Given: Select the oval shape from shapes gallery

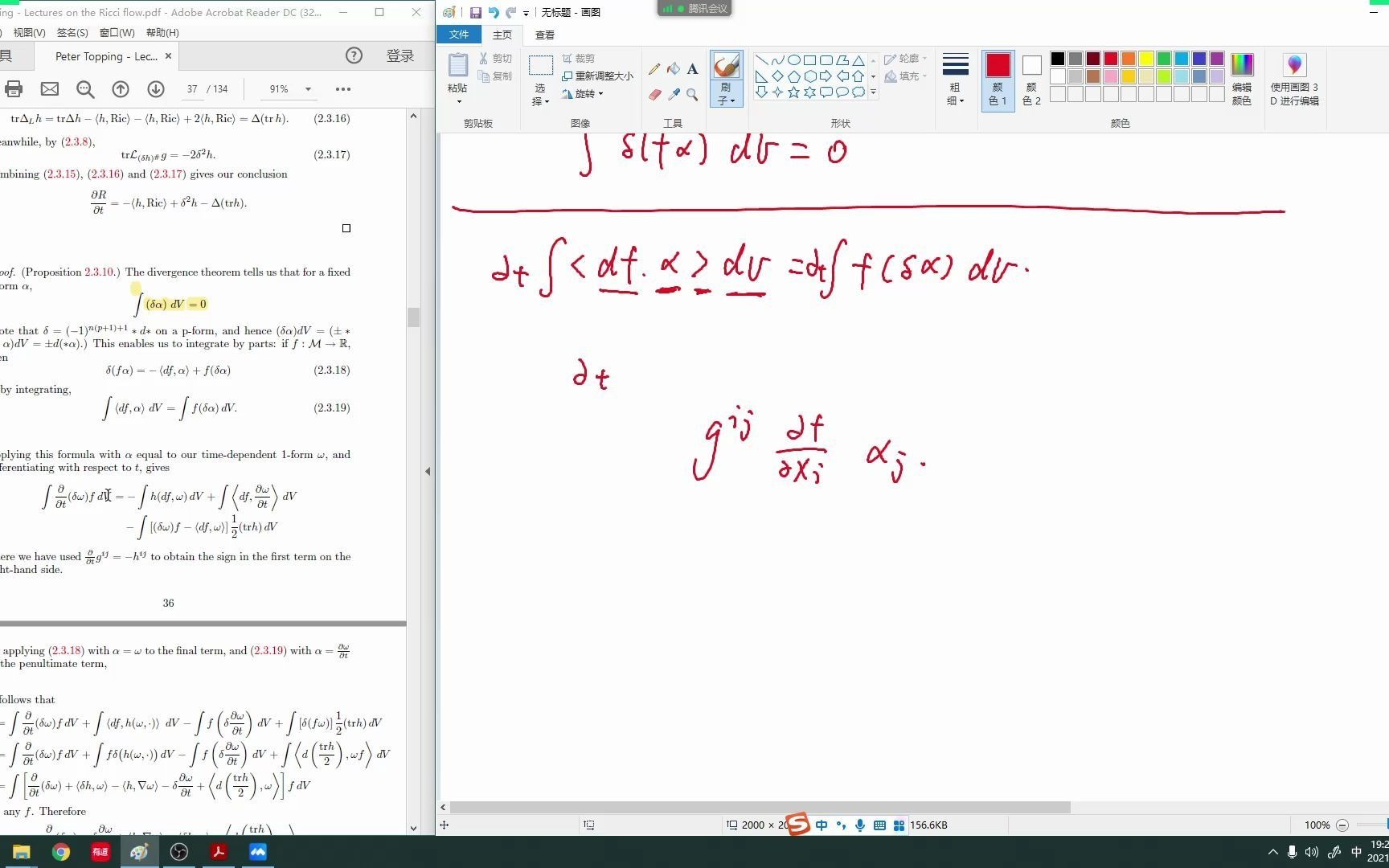Looking at the screenshot, I should [793, 59].
